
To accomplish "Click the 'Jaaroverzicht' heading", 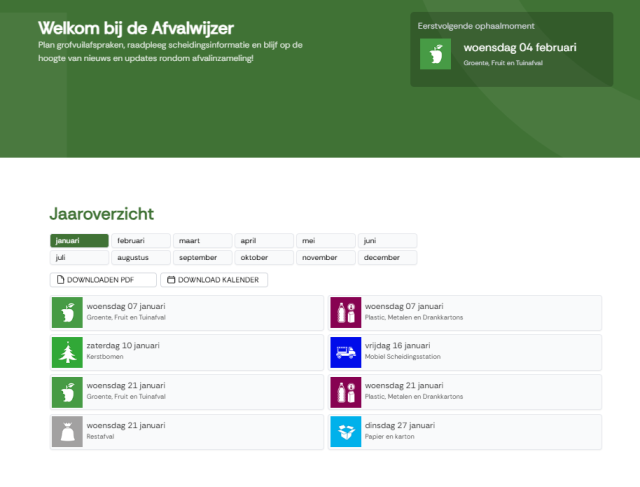I will click(x=102, y=214).
